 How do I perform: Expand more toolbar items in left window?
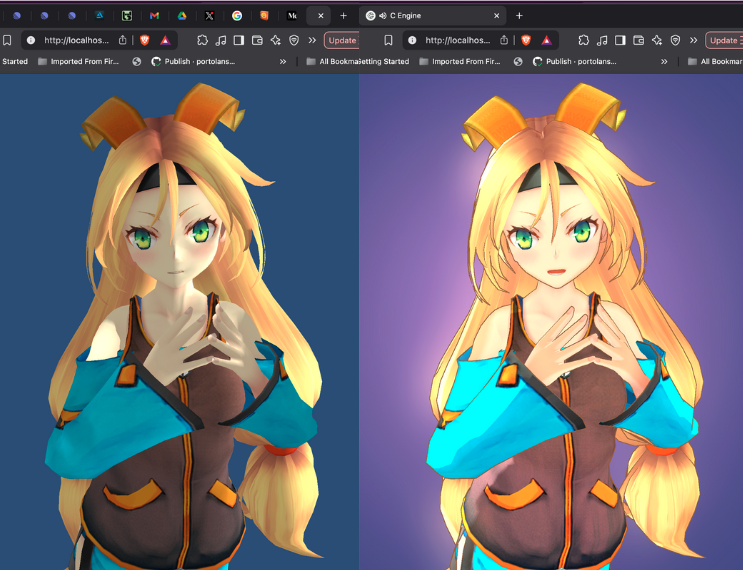pyautogui.click(x=312, y=40)
